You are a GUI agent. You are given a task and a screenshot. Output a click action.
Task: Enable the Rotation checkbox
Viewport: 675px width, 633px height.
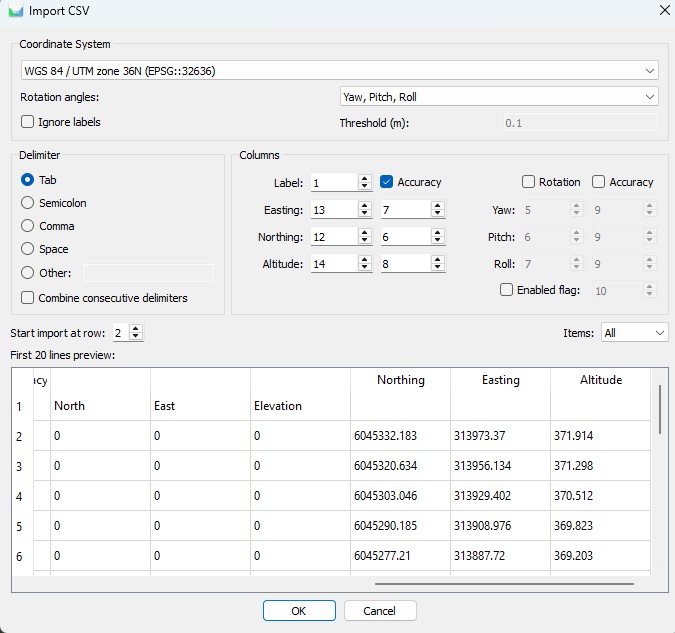pyautogui.click(x=528, y=182)
